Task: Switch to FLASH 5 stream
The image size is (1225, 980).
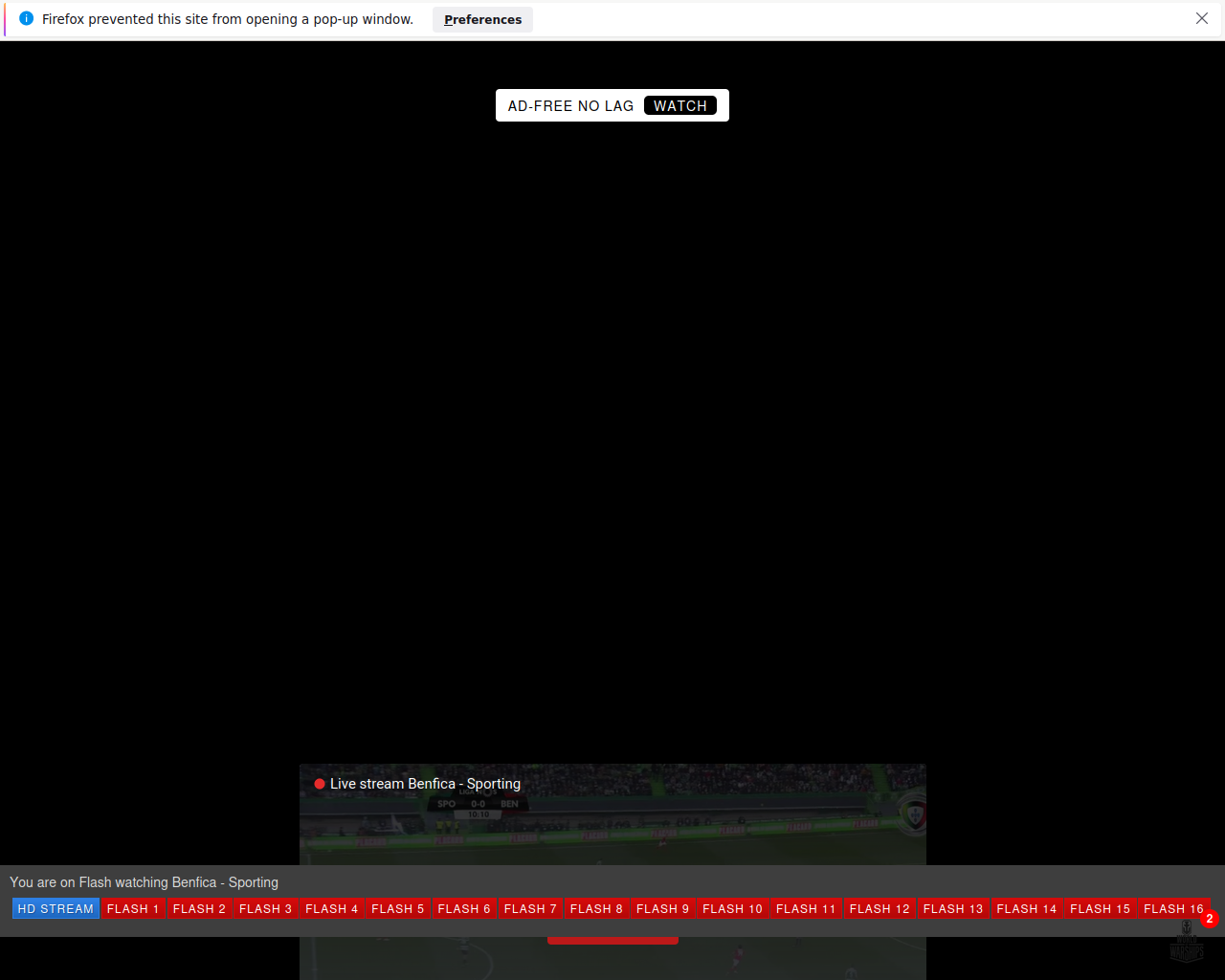Action: coord(397,908)
